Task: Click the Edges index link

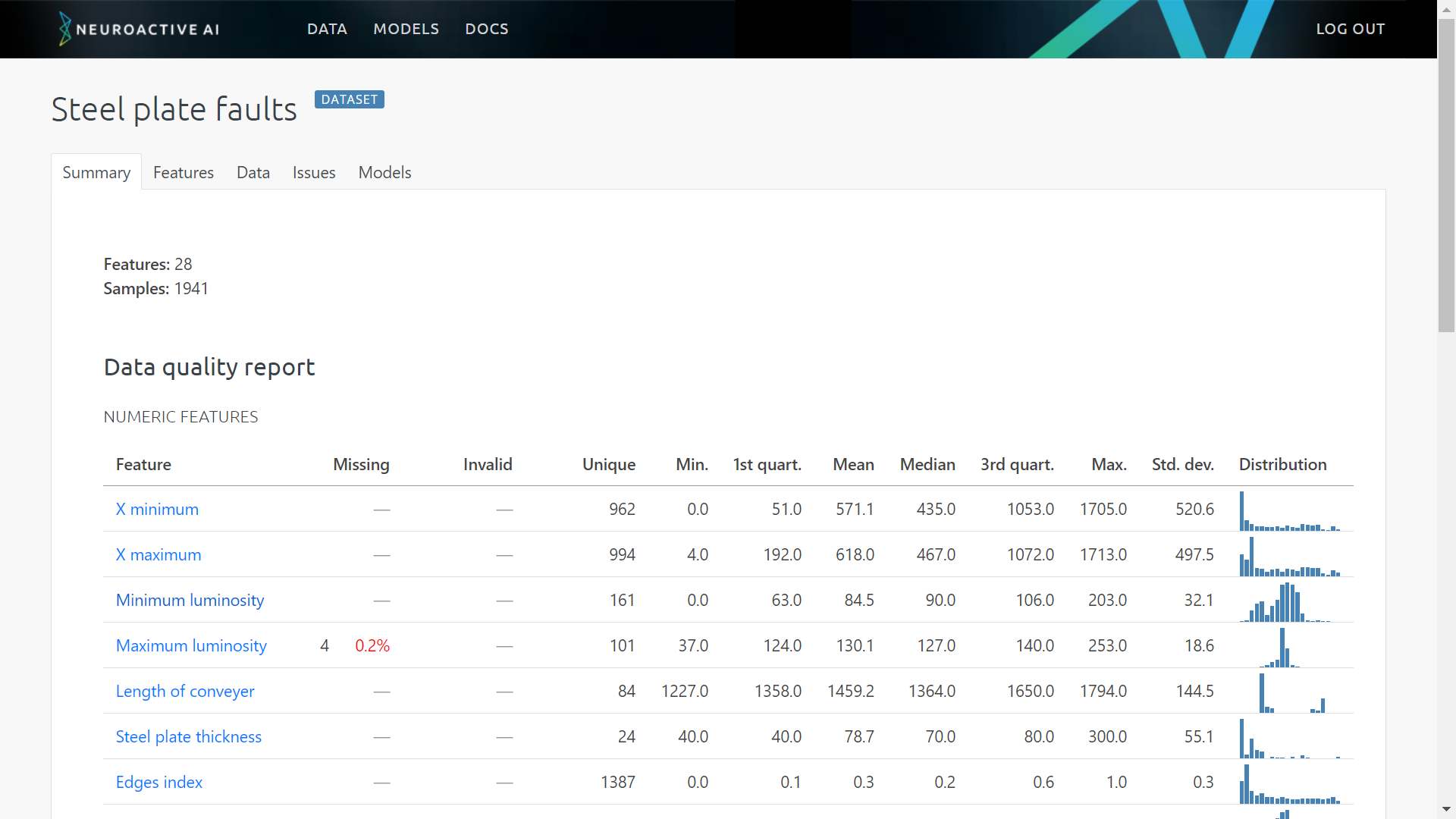Action: (158, 782)
